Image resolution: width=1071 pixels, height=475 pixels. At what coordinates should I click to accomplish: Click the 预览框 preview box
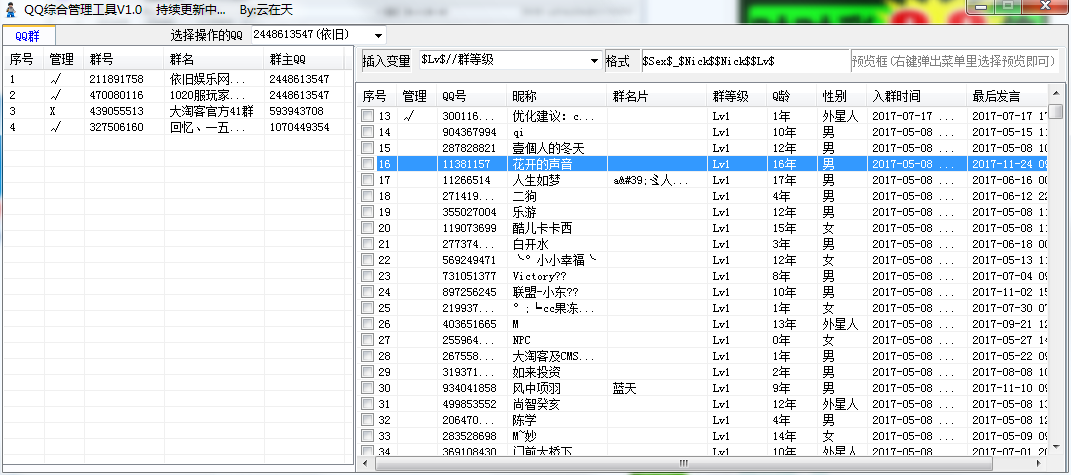953,61
